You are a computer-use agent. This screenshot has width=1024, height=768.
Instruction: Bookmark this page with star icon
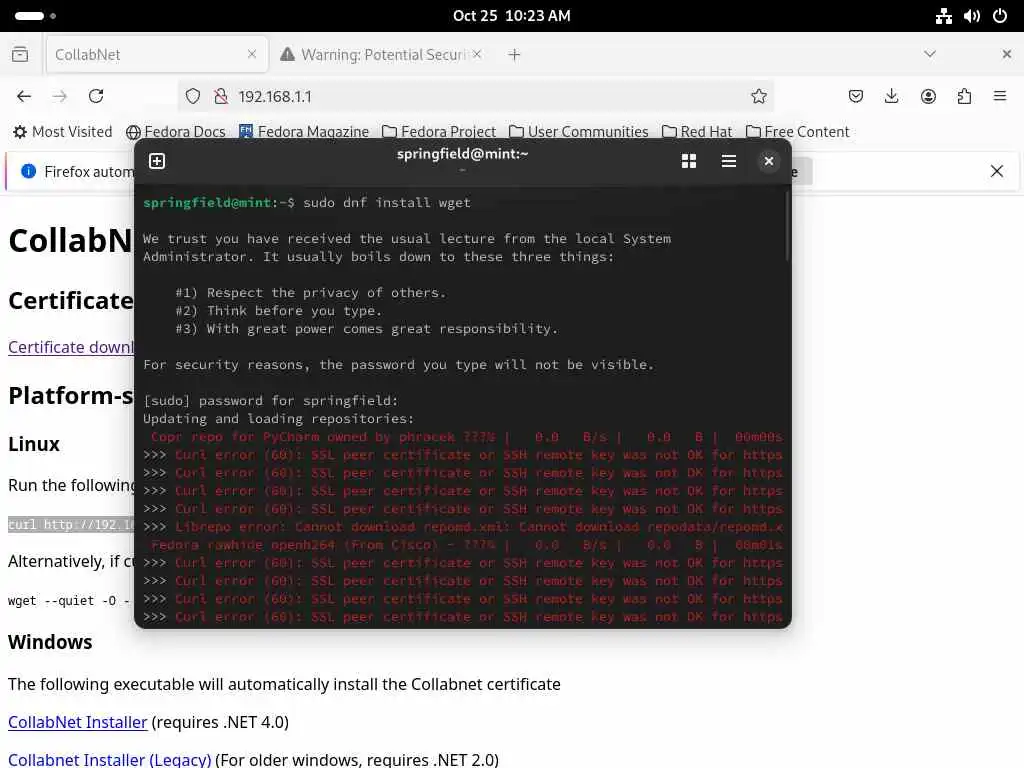pyautogui.click(x=758, y=97)
